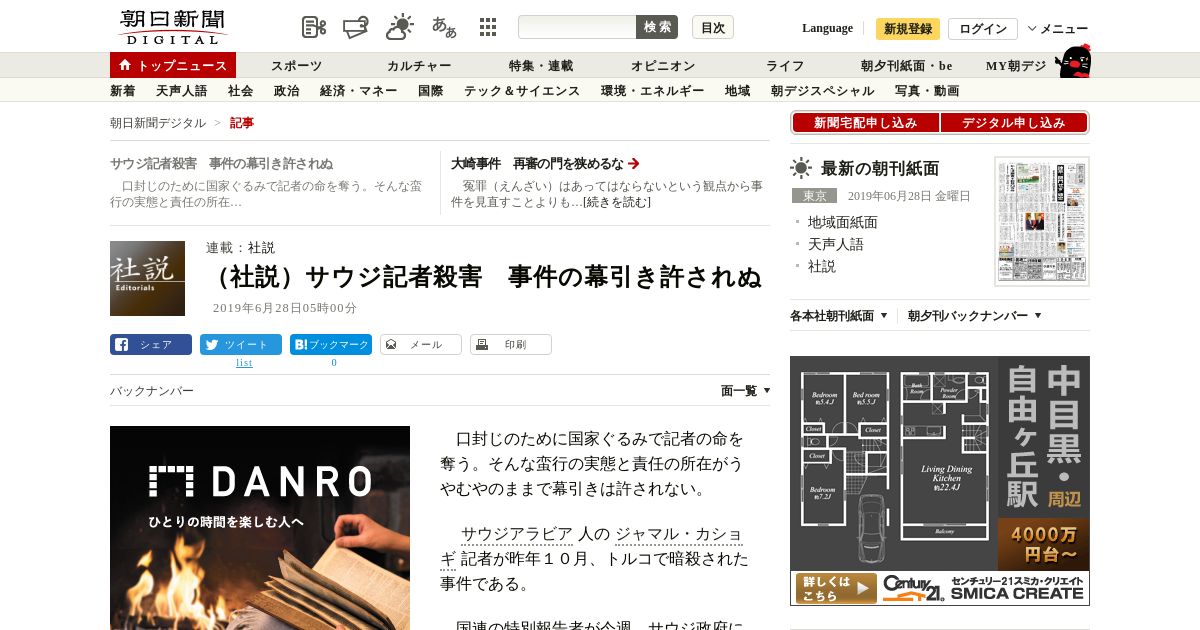Select 環境・エネルギー in sub navigation
This screenshot has width=1200, height=630.
[x=653, y=91]
